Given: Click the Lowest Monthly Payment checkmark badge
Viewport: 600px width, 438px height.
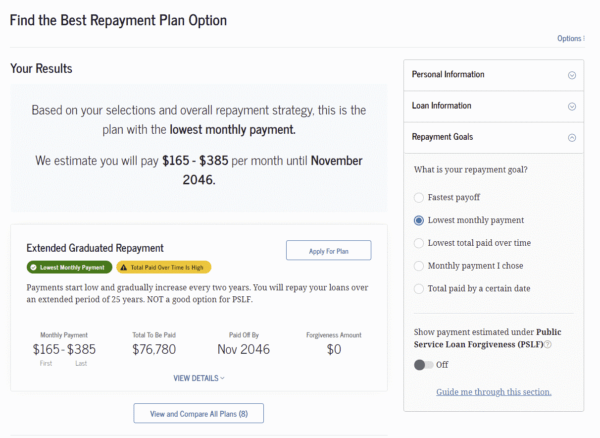Looking at the screenshot, I should pyautogui.click(x=69, y=267).
